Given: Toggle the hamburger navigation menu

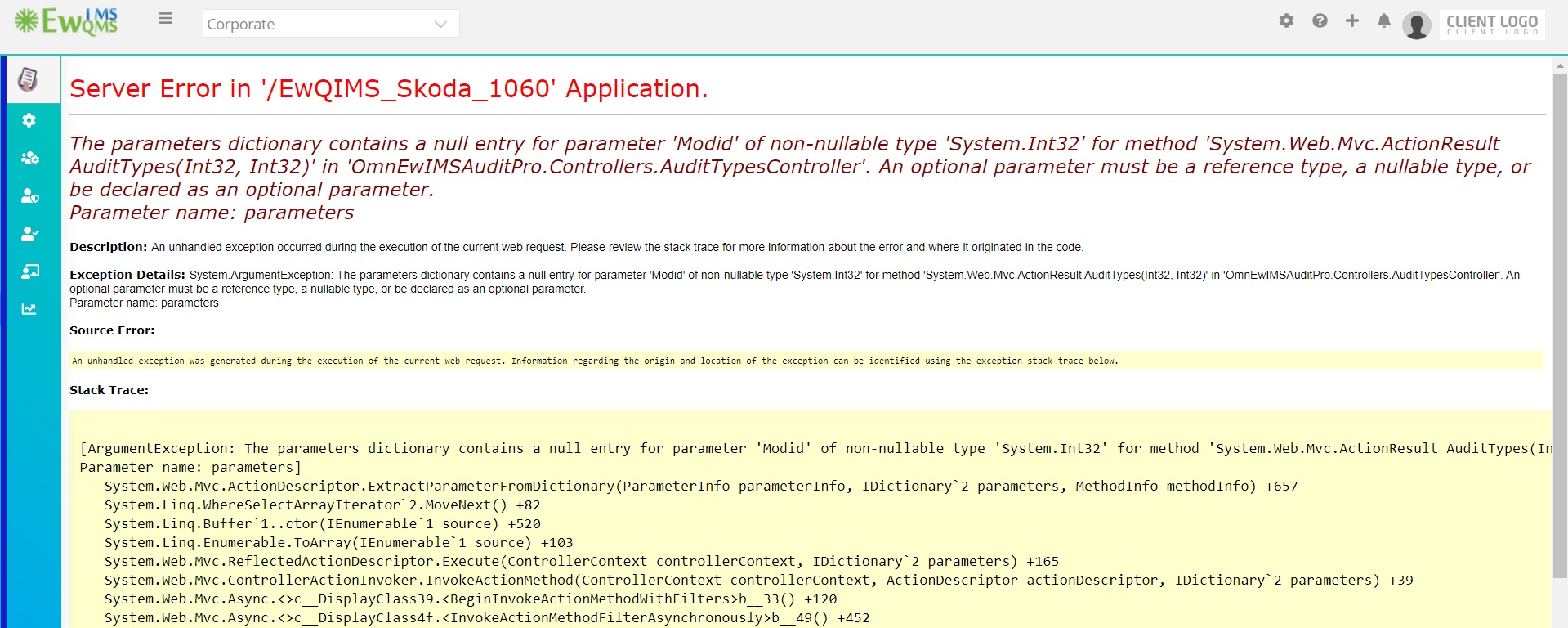Looking at the screenshot, I should [x=166, y=19].
